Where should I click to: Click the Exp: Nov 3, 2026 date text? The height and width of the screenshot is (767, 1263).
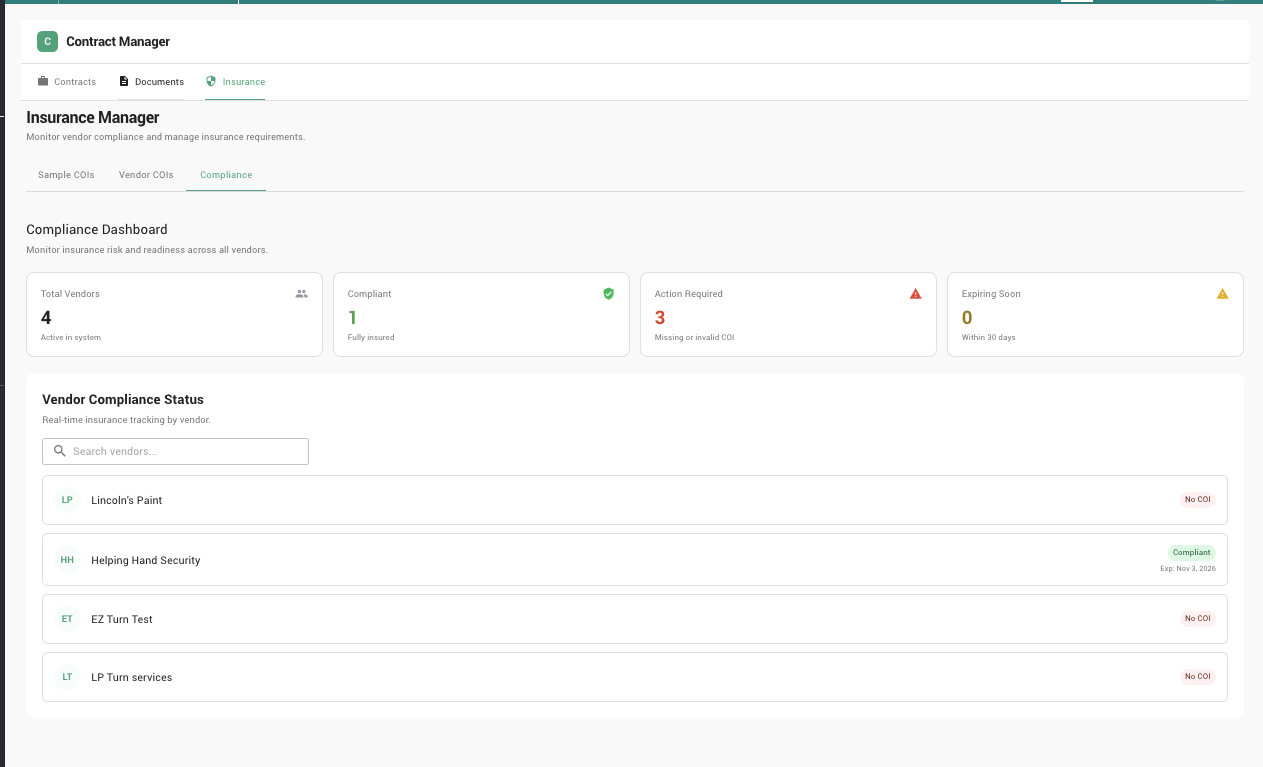pos(1188,569)
